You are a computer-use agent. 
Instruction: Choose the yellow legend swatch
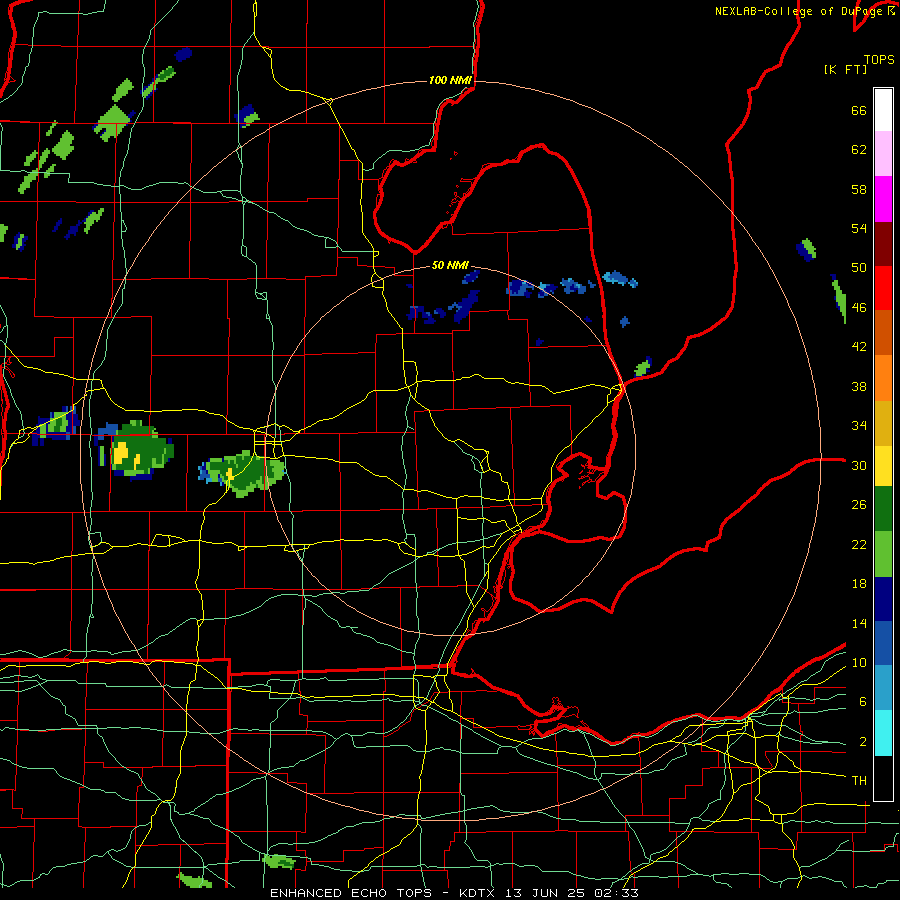[x=883, y=466]
